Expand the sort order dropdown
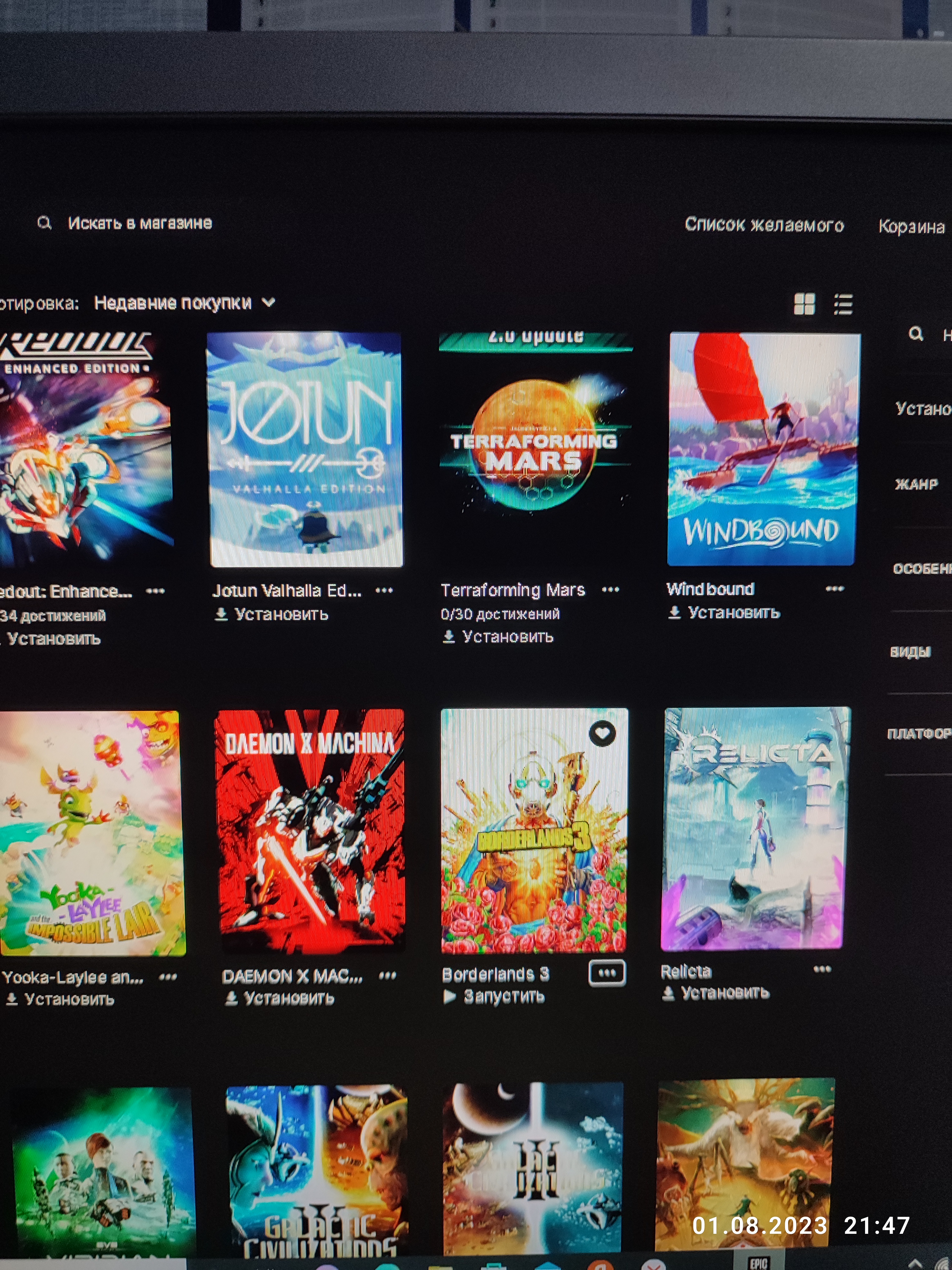Screen dimensions: 952x1270 coord(184,303)
